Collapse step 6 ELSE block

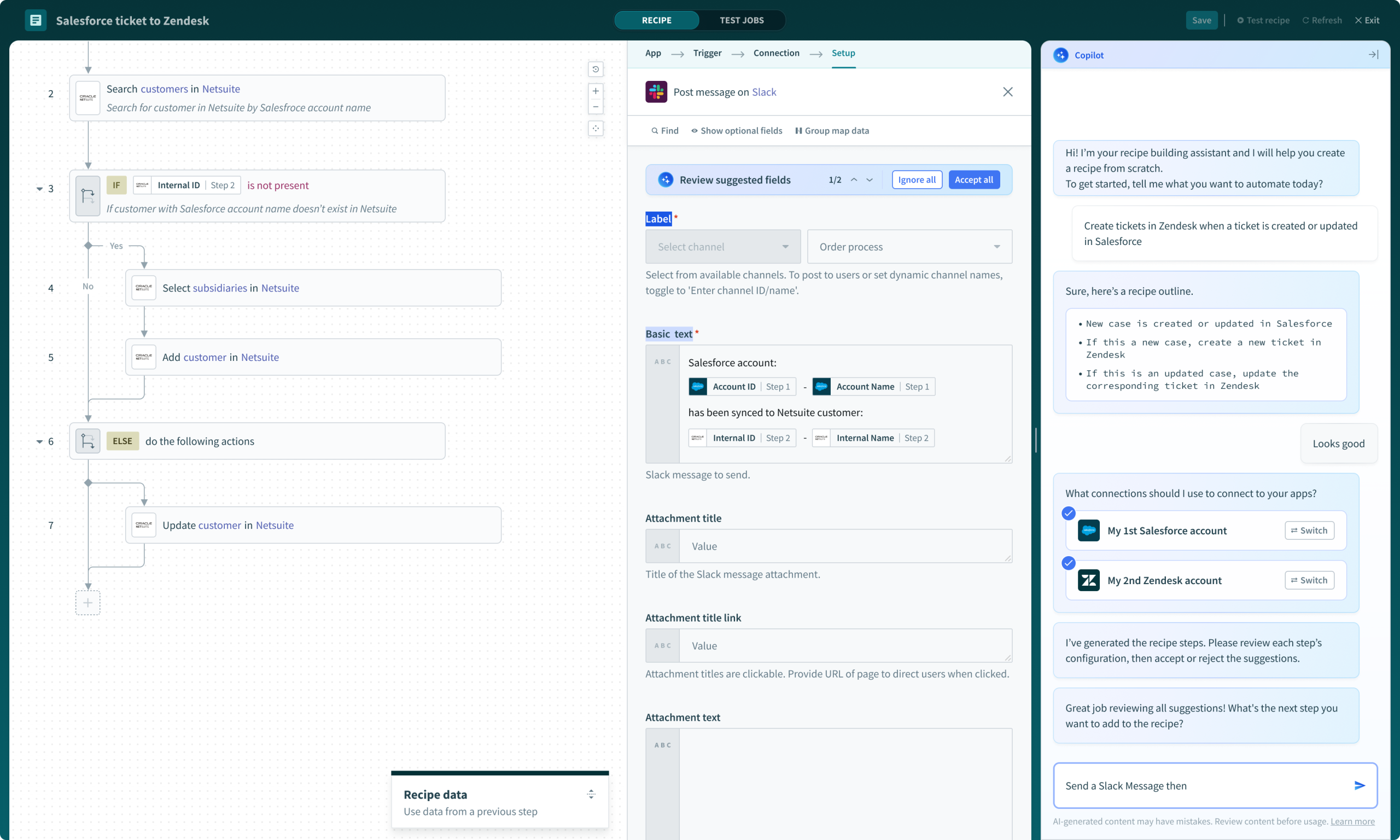[39, 441]
